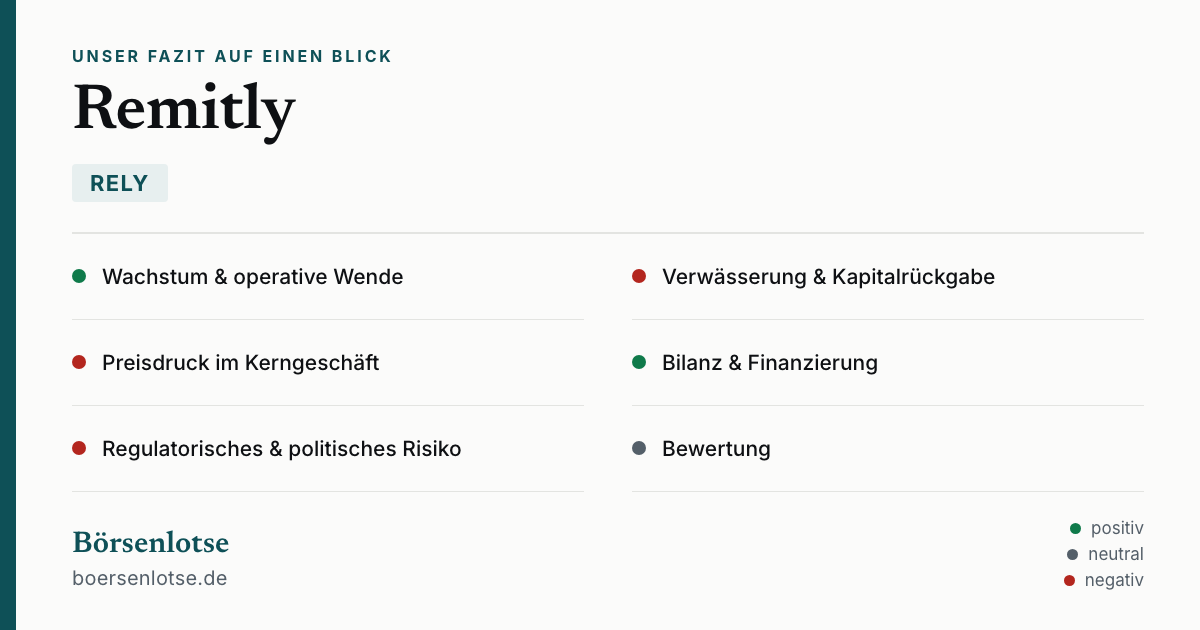Click the Unser Fazit auf einen Blick heading

tap(232, 57)
